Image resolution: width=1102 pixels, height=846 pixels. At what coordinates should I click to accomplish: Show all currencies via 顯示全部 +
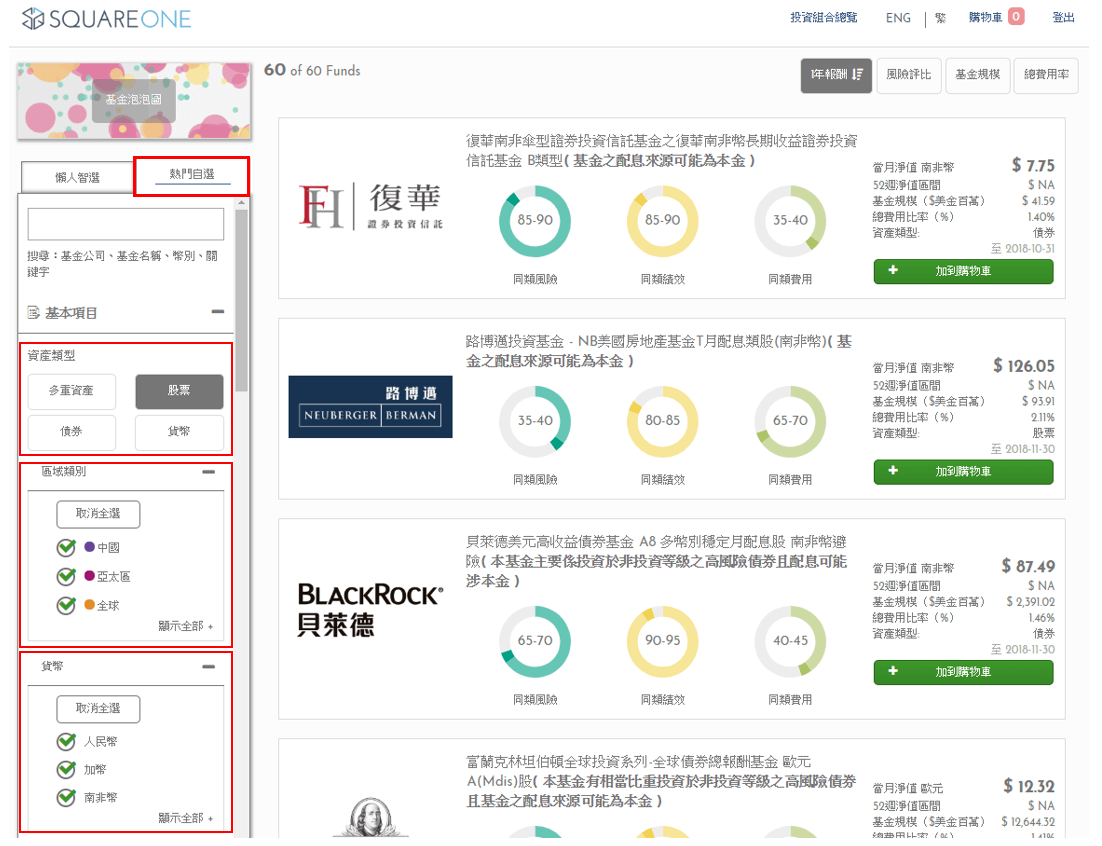(186, 818)
